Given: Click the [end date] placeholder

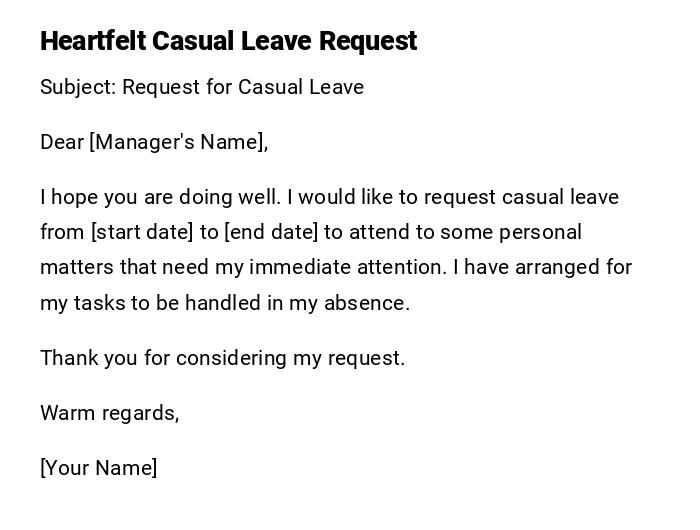Looking at the screenshot, I should click(271, 232).
